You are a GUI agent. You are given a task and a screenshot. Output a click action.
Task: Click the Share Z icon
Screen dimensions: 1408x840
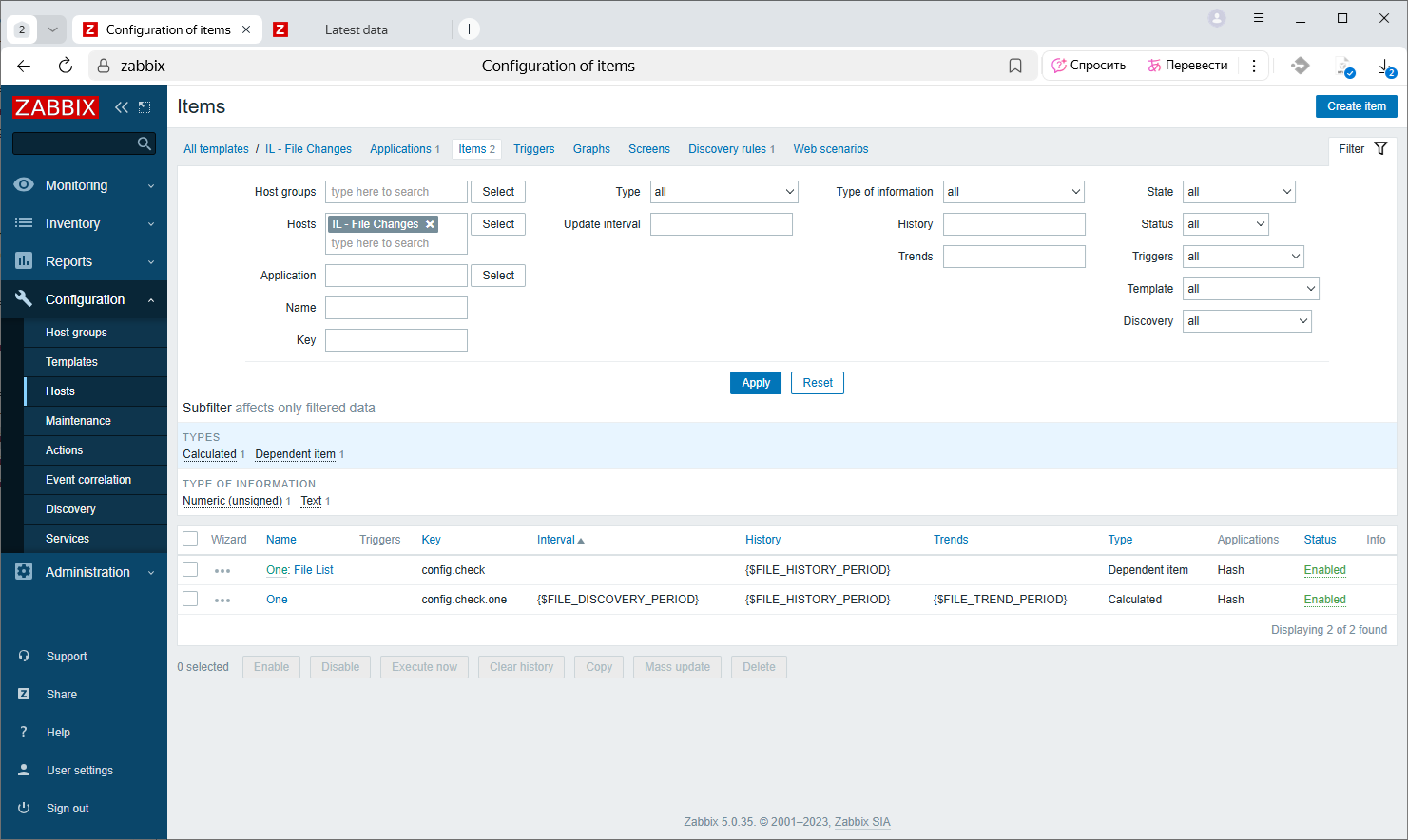24,694
